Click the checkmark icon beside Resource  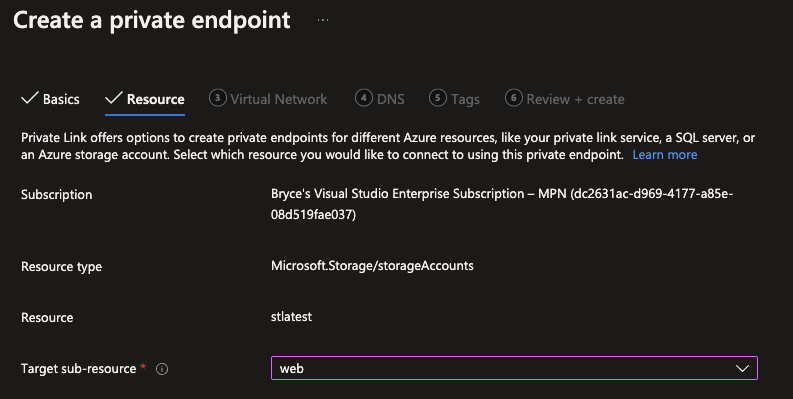pos(114,98)
